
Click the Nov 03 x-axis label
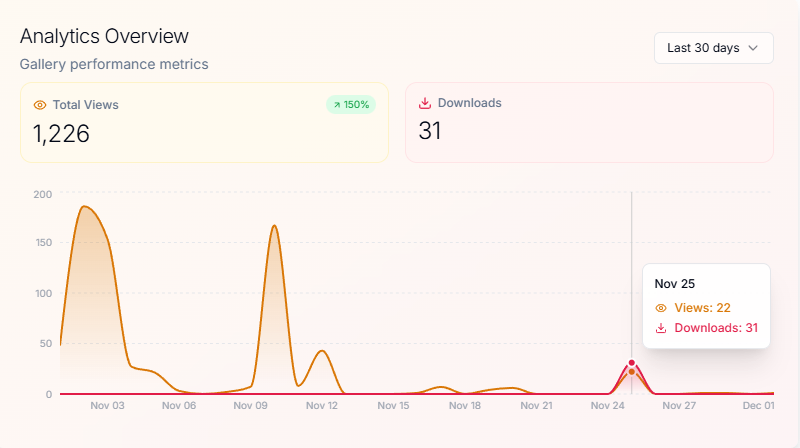[x=107, y=406]
